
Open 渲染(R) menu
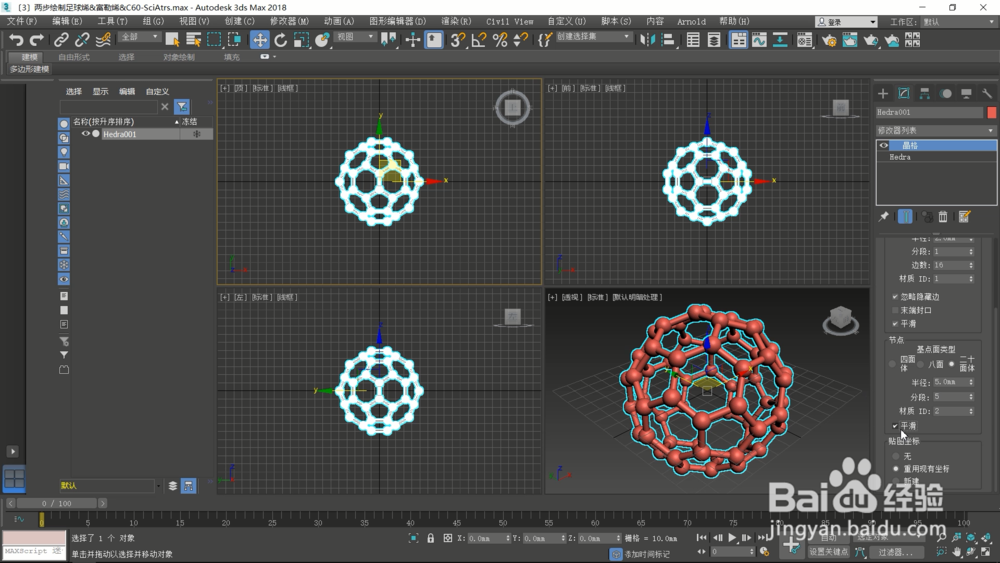tap(457, 22)
